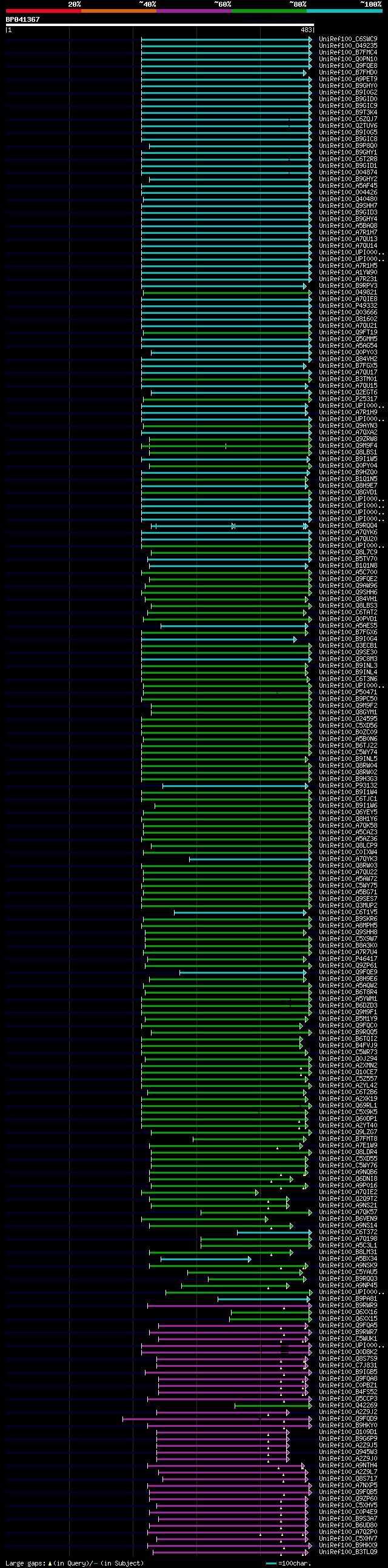Image resolution: width=388 pixels, height=1568 pixels.
Task: Select the hit label UniRef100_A7Q2P0
Action: [x=348, y=1532]
